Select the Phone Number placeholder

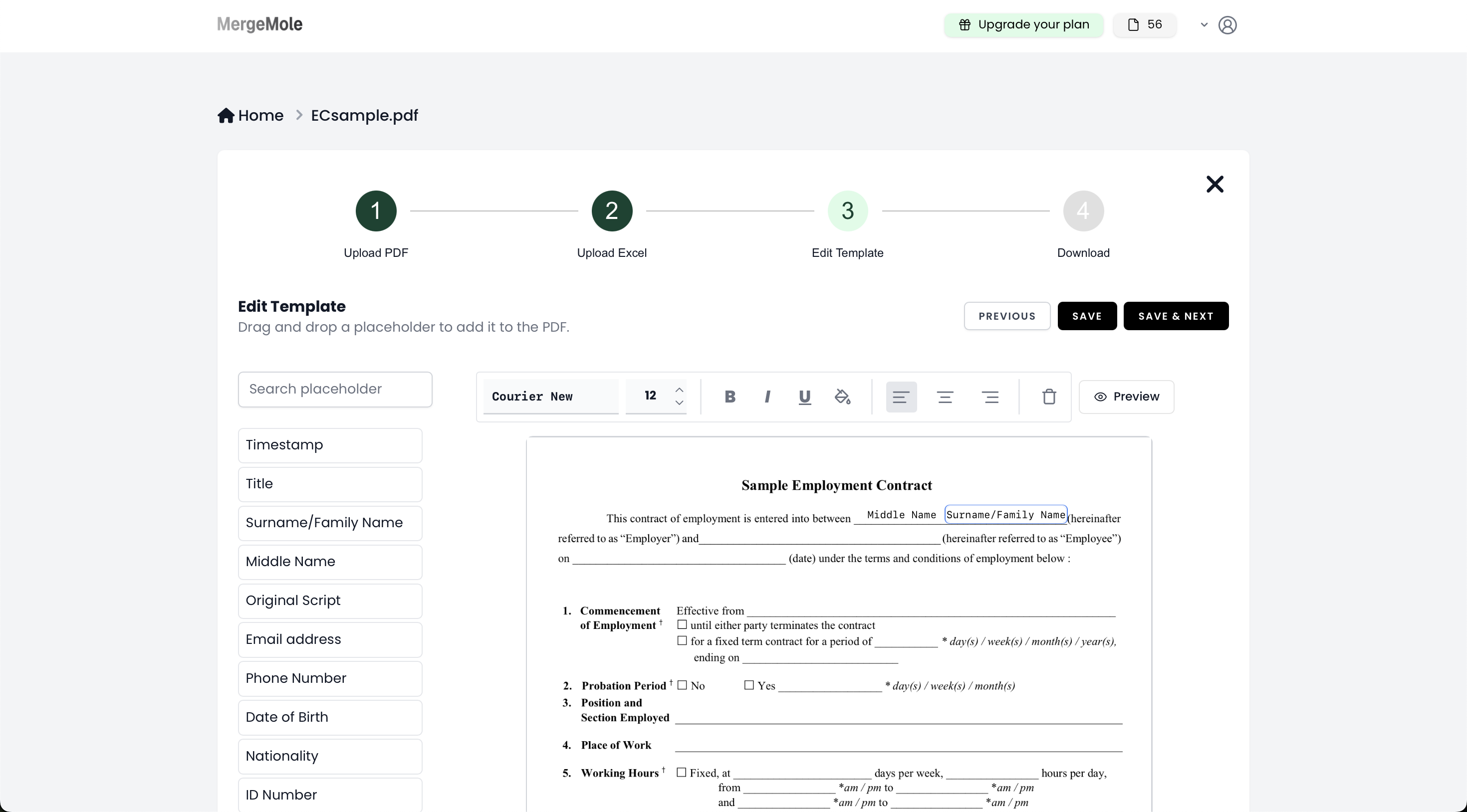(x=330, y=679)
